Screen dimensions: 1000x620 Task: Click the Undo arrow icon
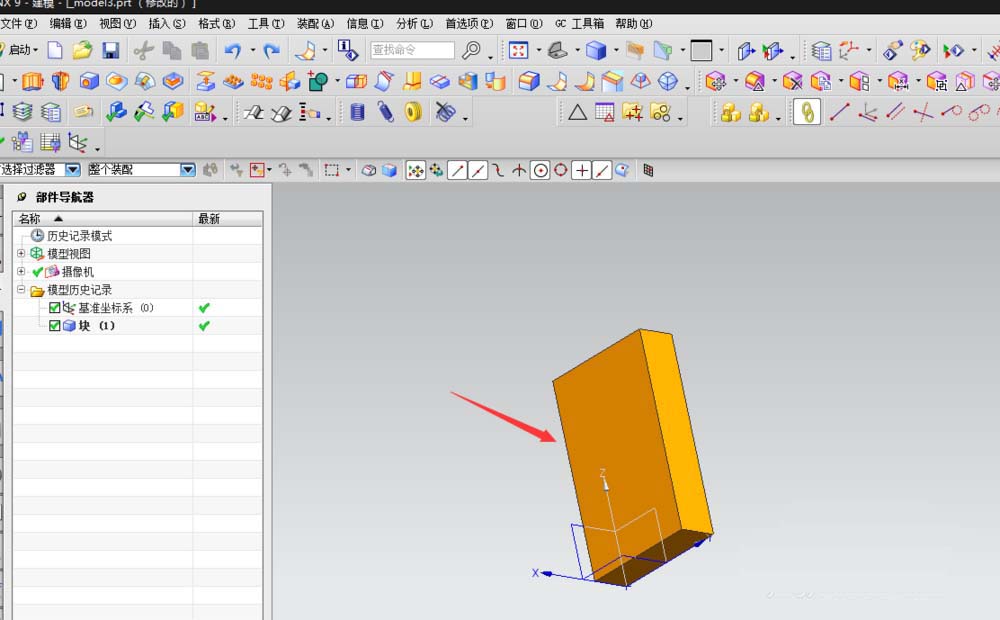coord(233,50)
